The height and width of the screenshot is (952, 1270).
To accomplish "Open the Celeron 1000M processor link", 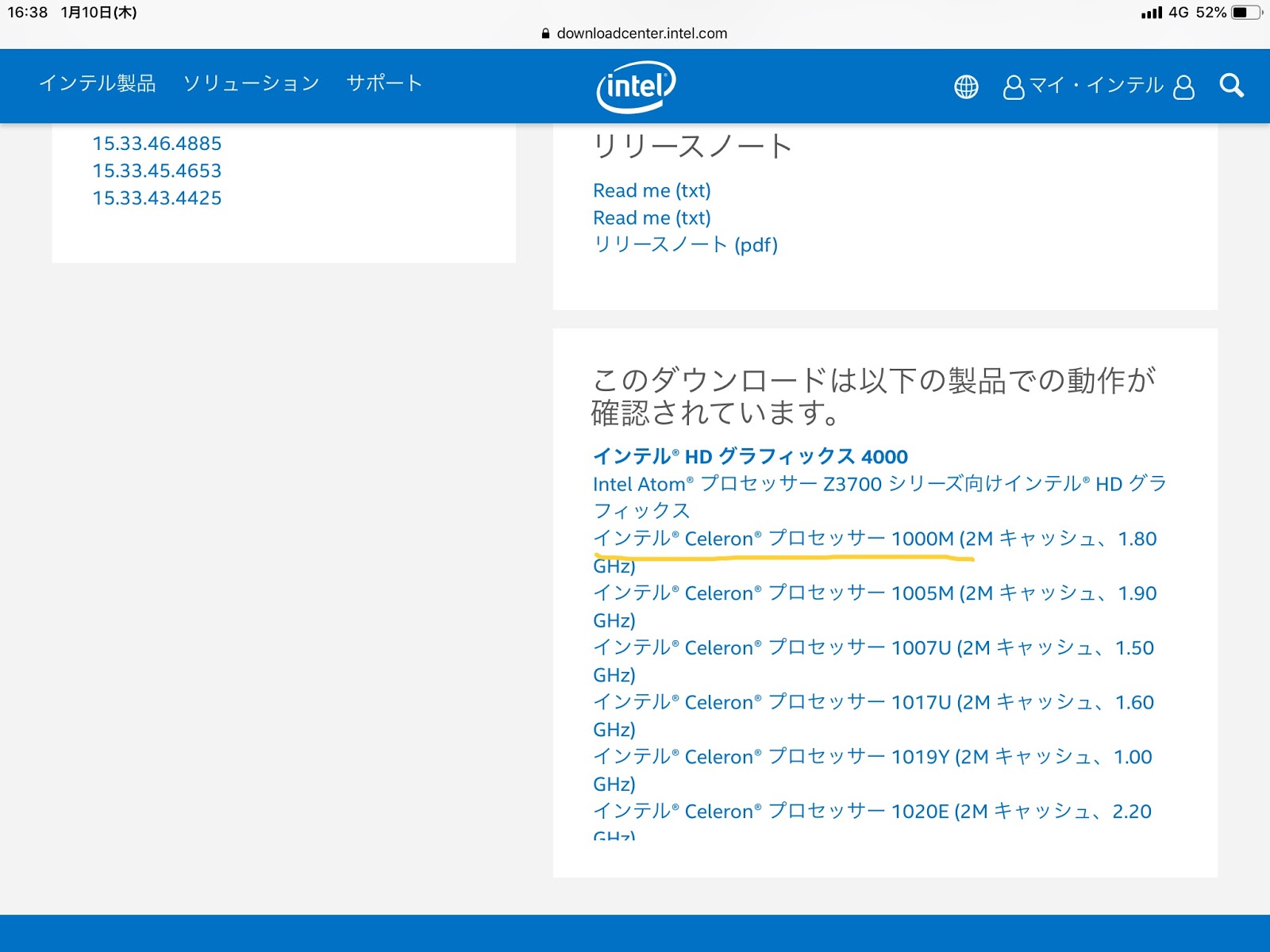I will click(x=875, y=551).
